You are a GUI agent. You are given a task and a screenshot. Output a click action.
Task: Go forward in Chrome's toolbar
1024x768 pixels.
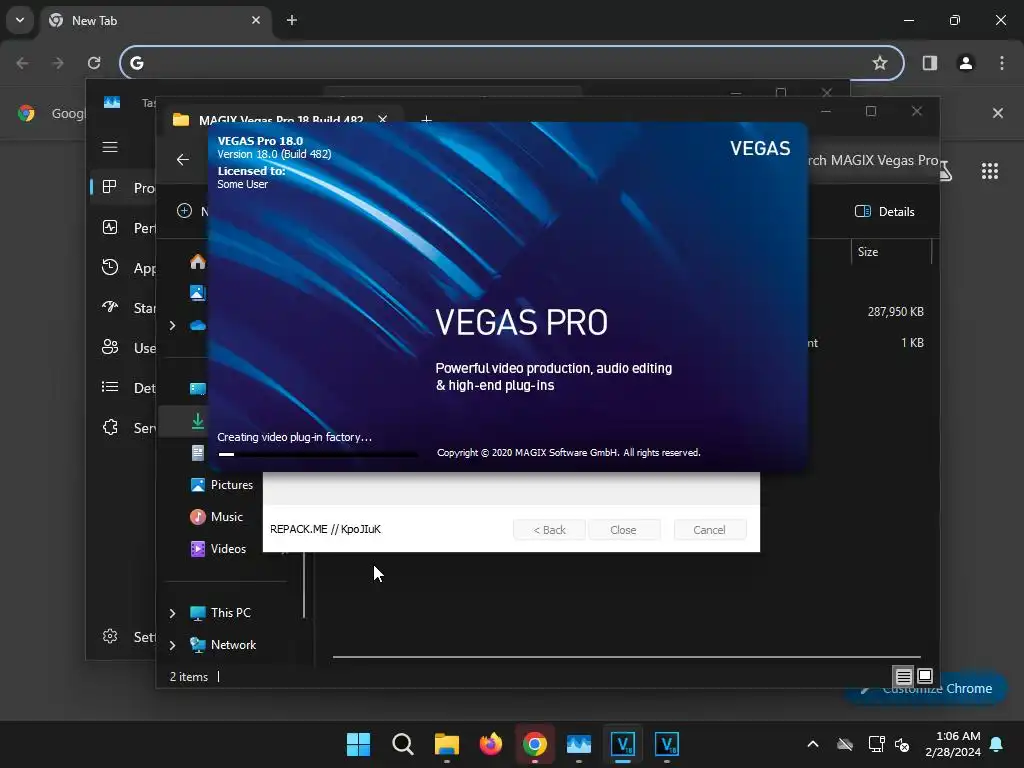(x=58, y=63)
